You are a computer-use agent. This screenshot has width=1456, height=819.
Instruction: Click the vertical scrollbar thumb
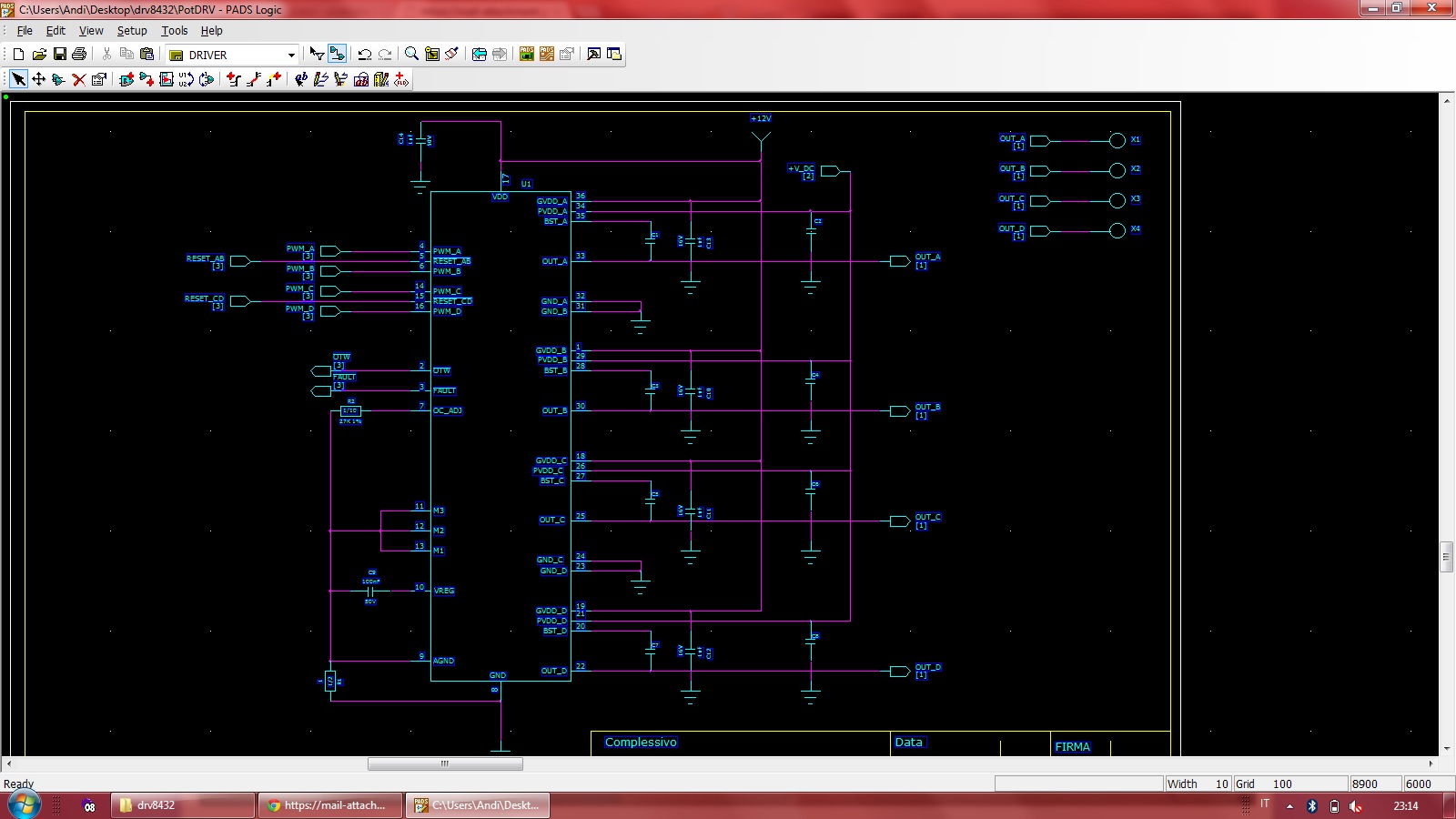1447,556
